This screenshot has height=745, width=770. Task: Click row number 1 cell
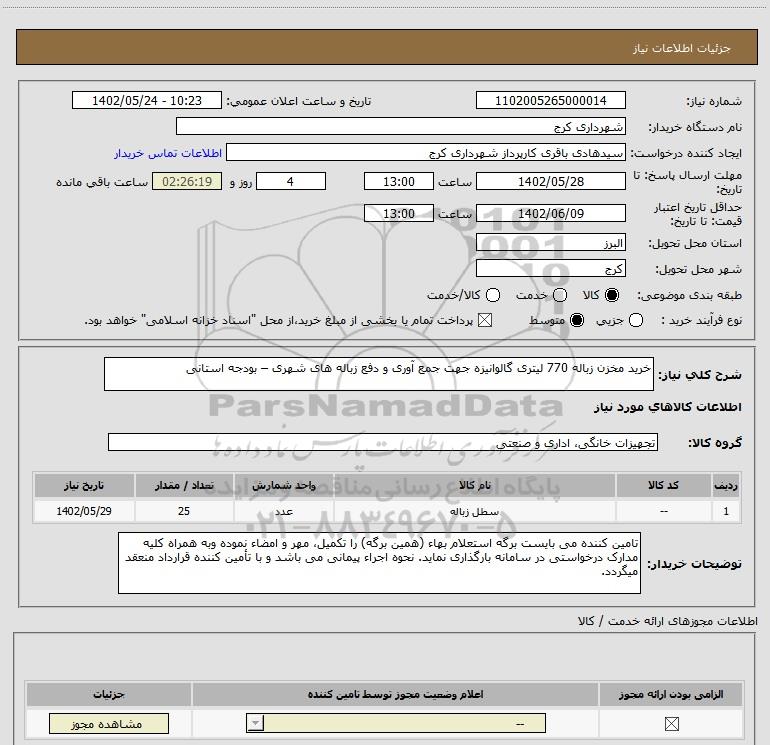click(x=726, y=511)
